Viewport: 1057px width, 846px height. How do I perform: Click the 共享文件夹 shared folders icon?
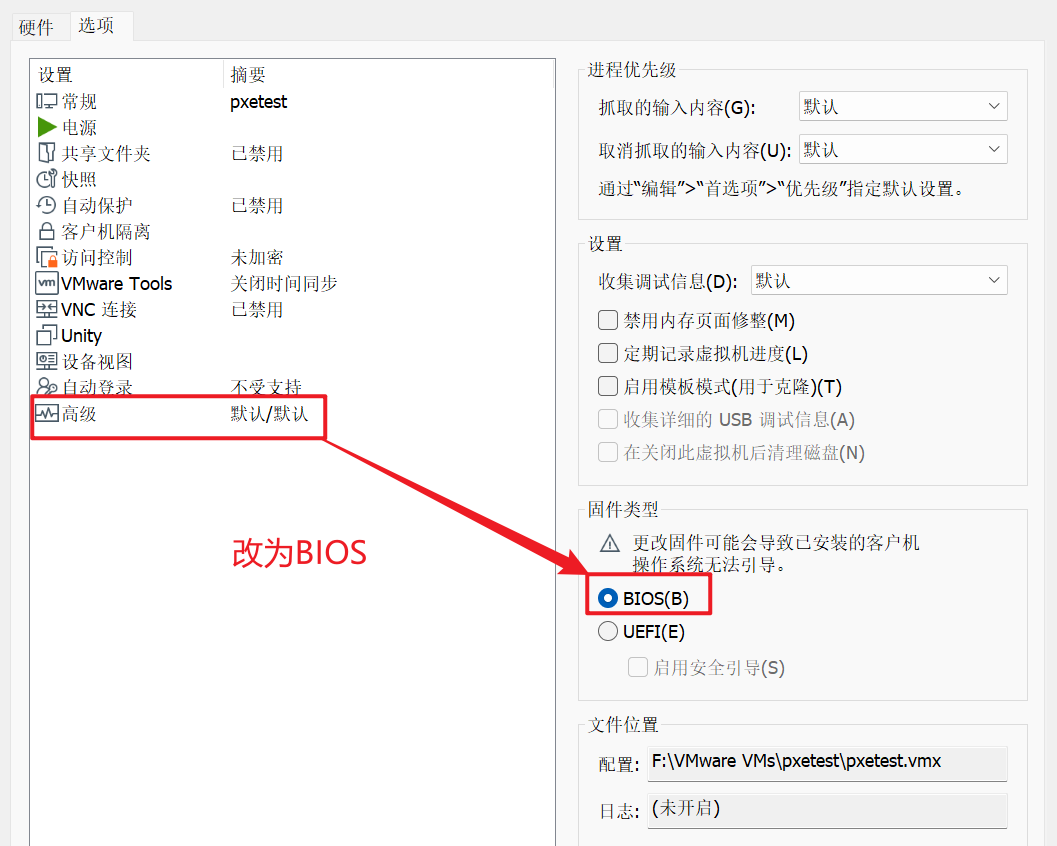click(x=47, y=153)
